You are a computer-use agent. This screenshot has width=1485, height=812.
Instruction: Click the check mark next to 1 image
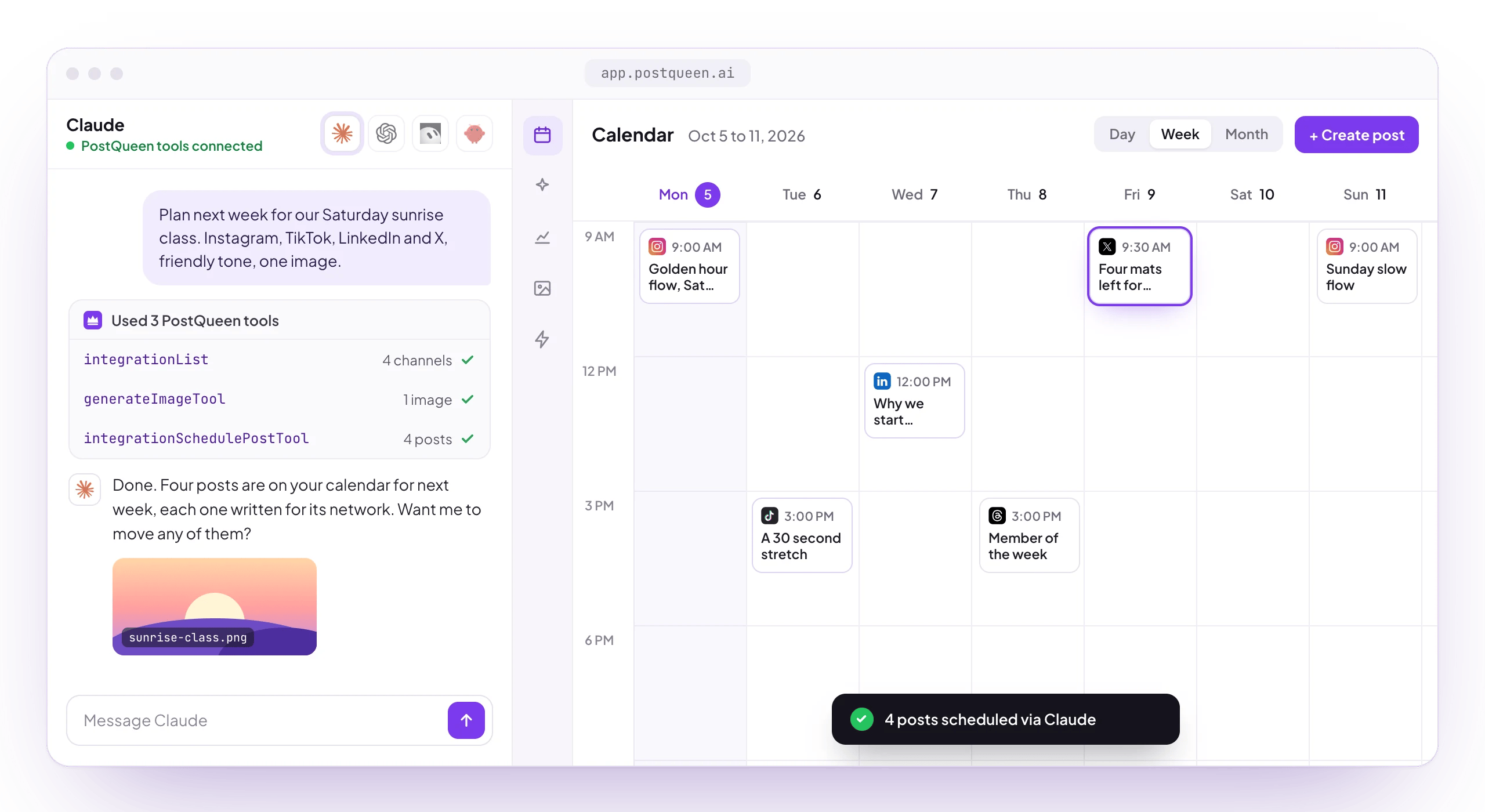pos(468,400)
